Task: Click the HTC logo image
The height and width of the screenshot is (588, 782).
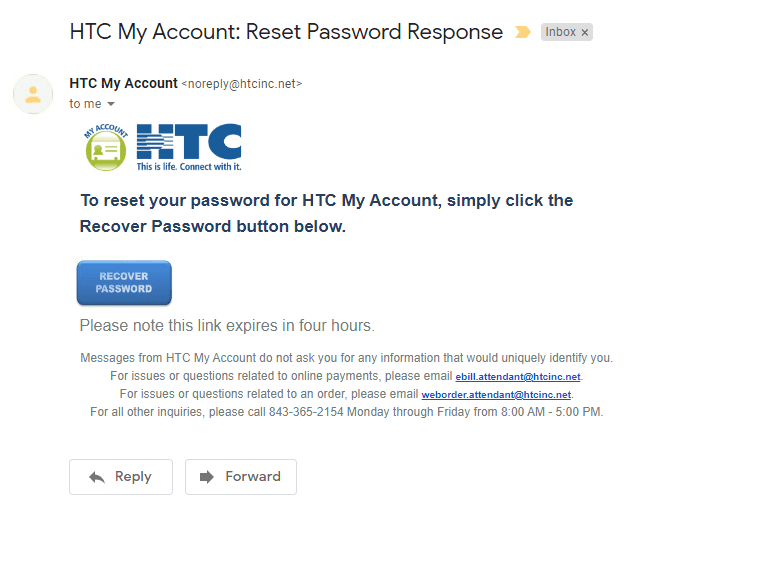Action: (x=189, y=148)
